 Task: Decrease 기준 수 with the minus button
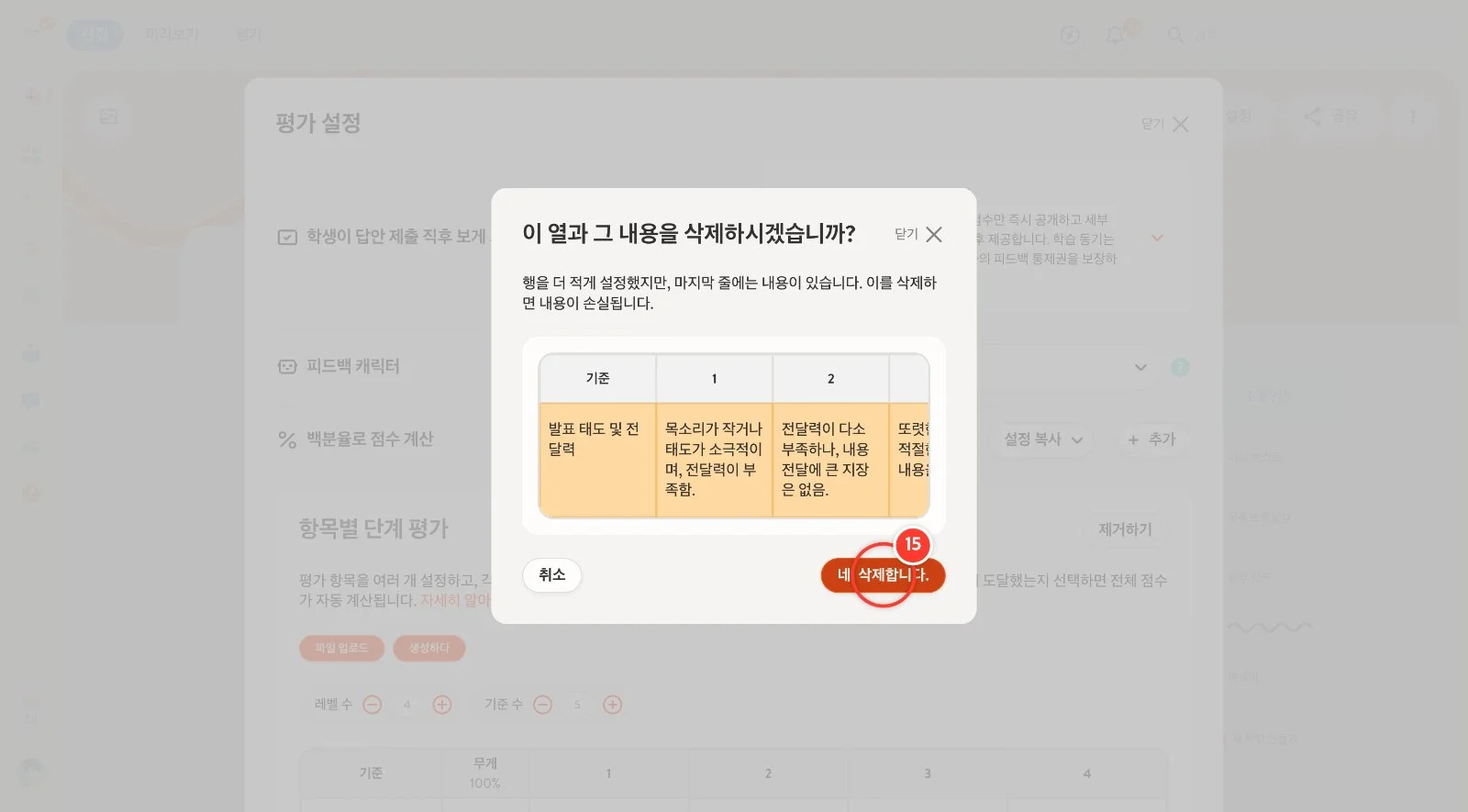(543, 705)
